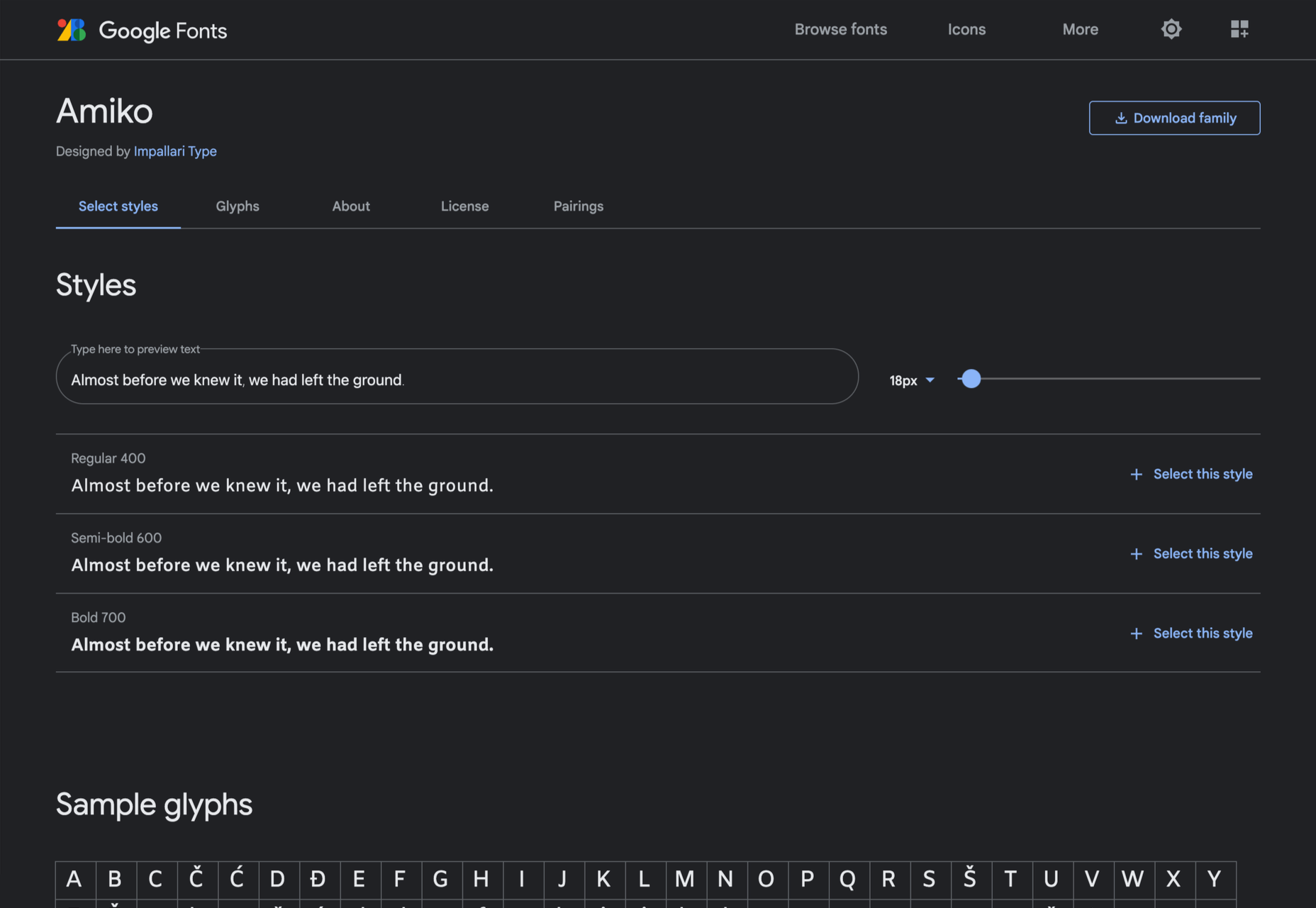
Task: Click the plus icon for Bold 700
Action: (1136, 633)
